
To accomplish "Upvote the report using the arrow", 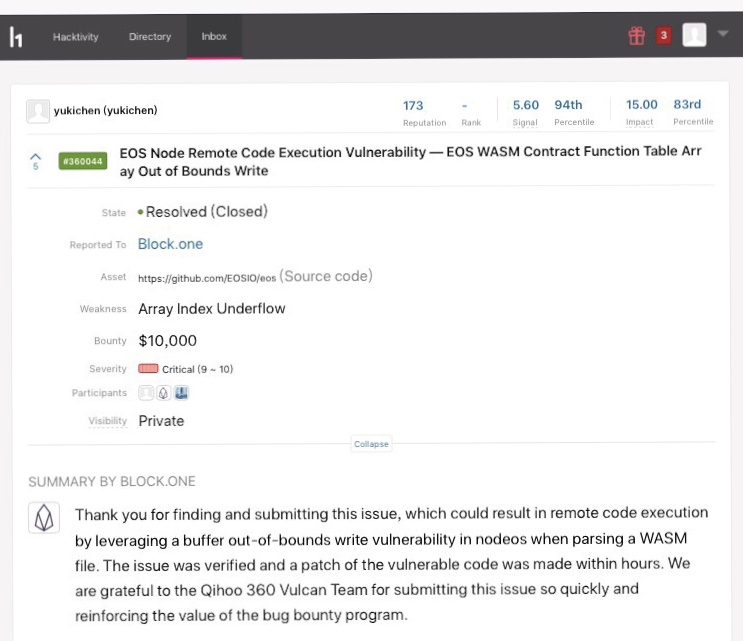I will (x=36, y=157).
